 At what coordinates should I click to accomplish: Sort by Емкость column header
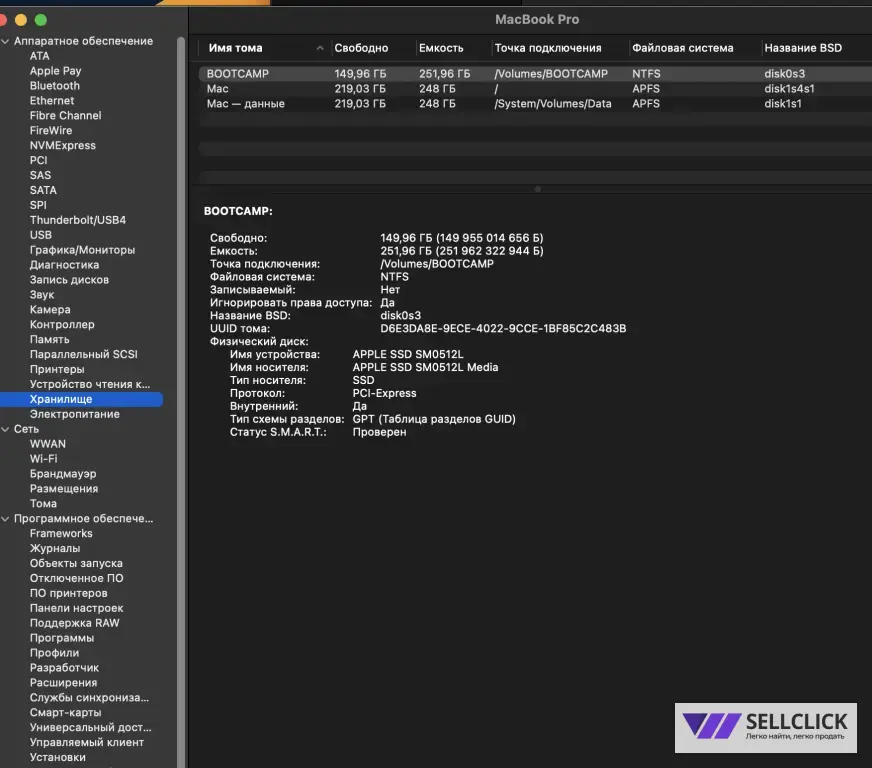[441, 48]
